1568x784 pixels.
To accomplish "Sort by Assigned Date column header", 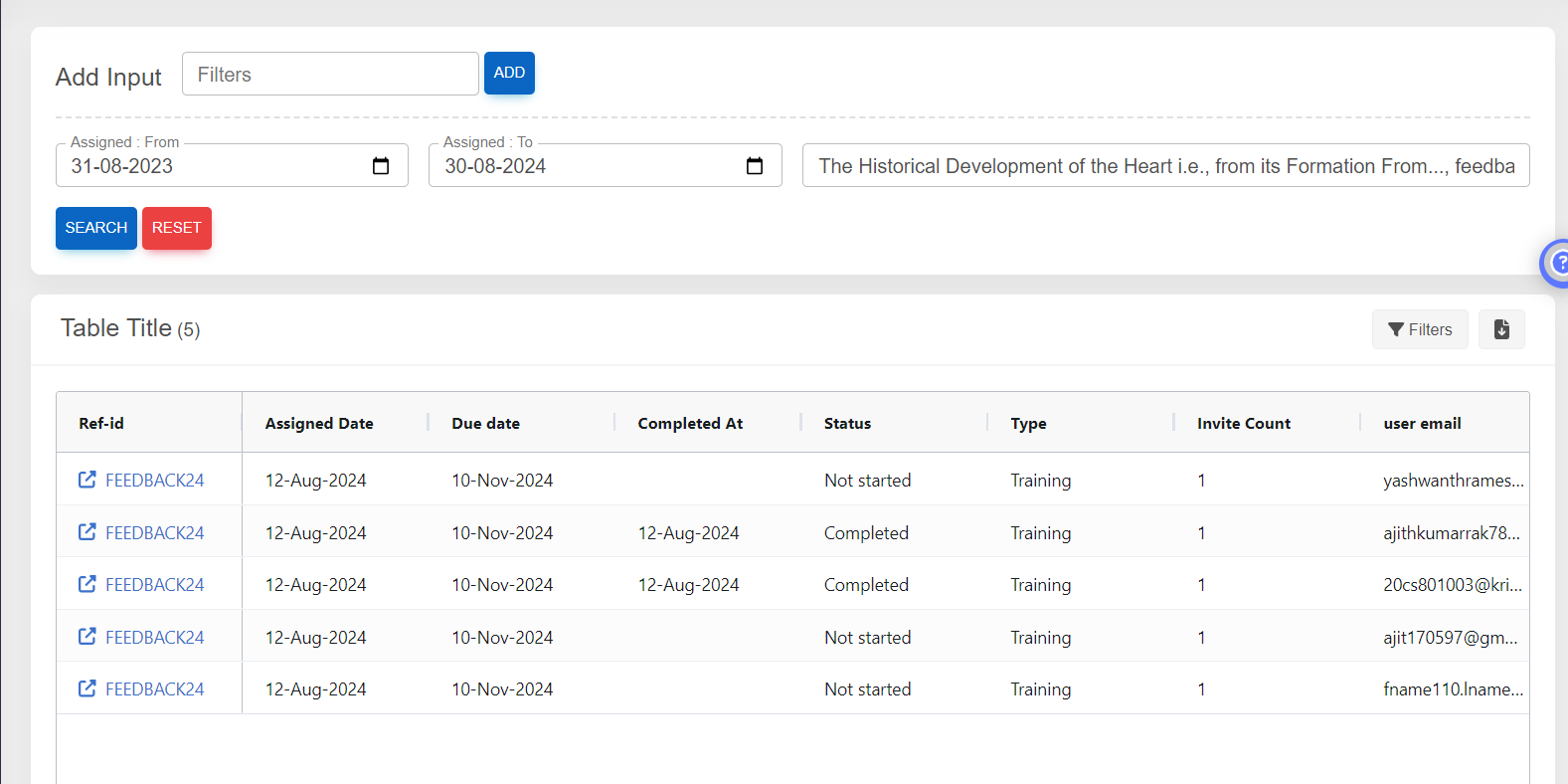I will click(x=319, y=423).
